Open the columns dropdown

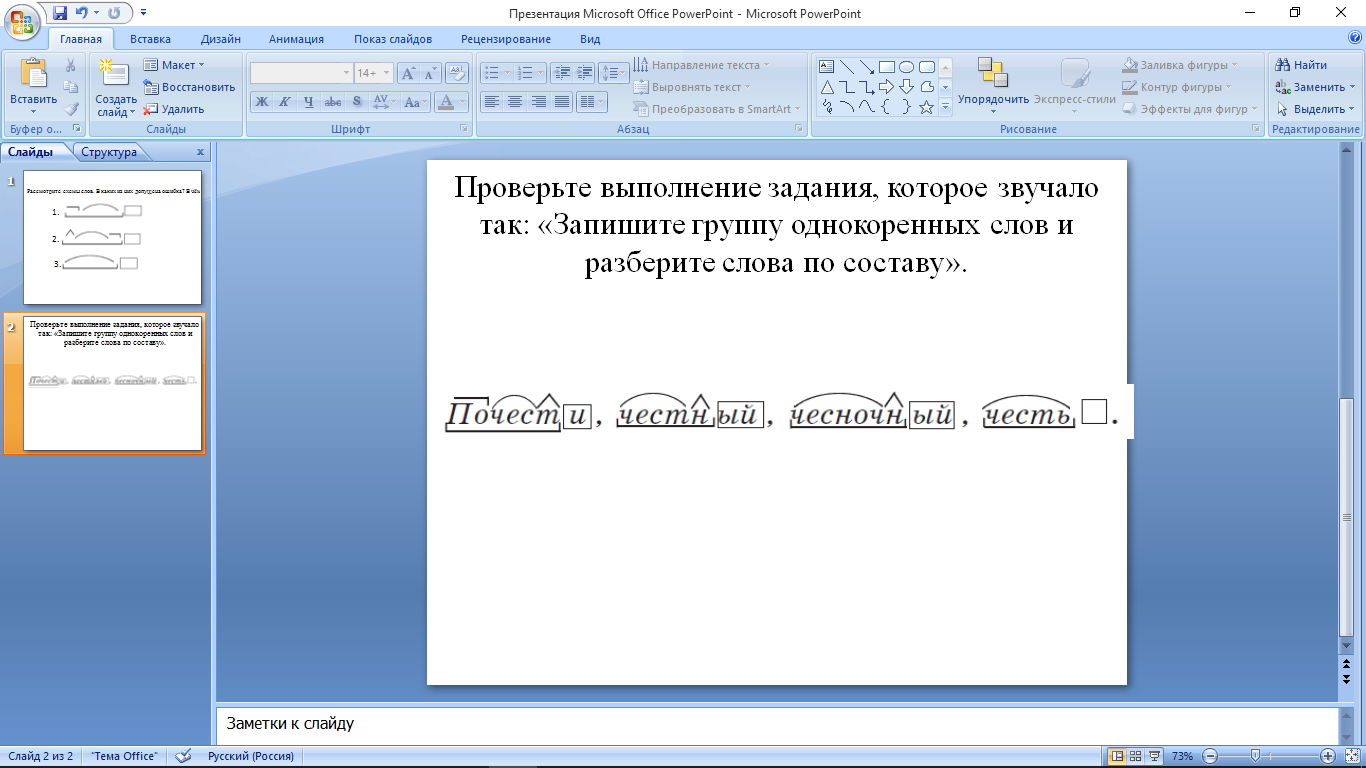tap(593, 101)
